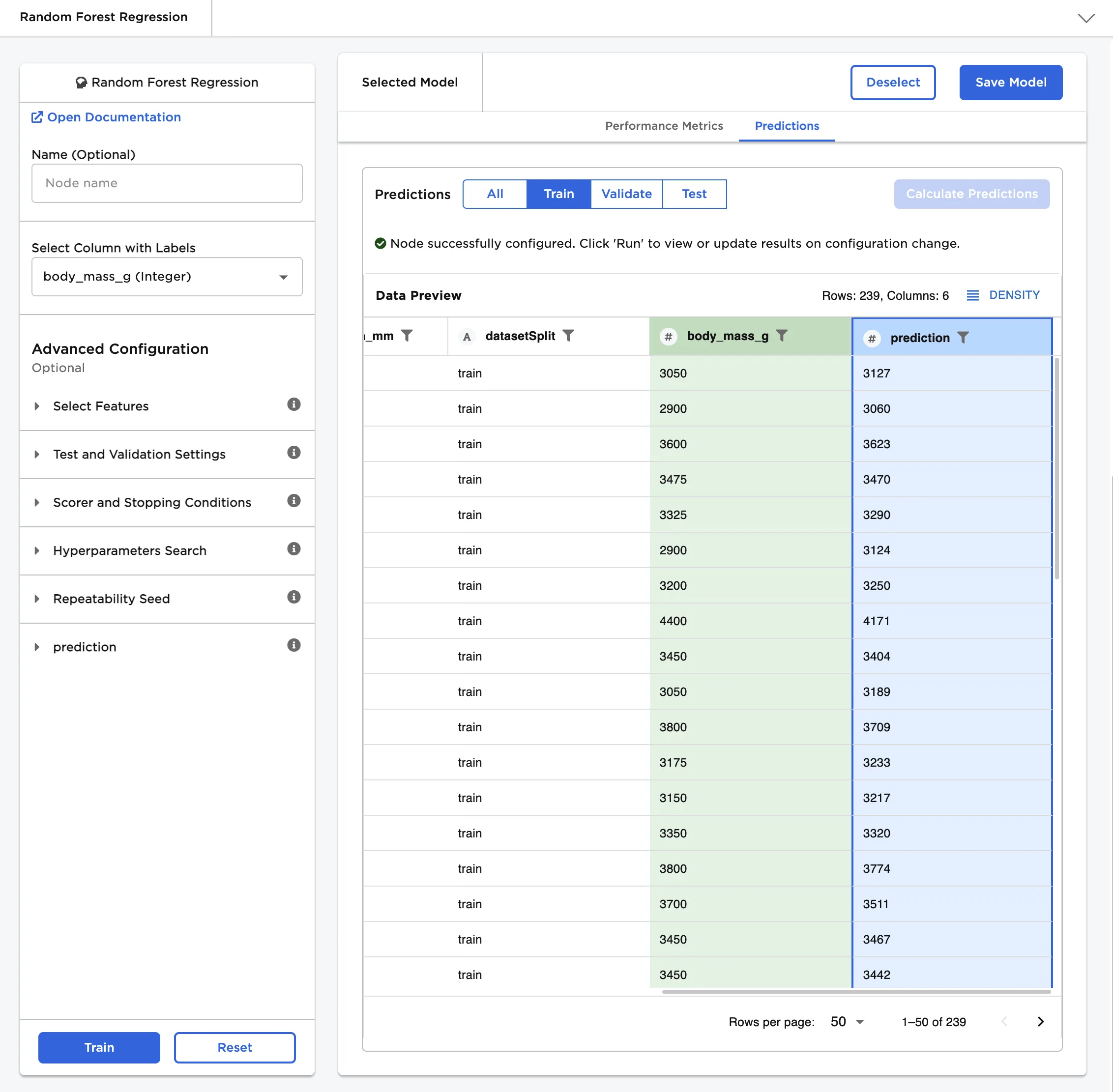Show All predictions split
1113x1092 pixels.
[495, 194]
